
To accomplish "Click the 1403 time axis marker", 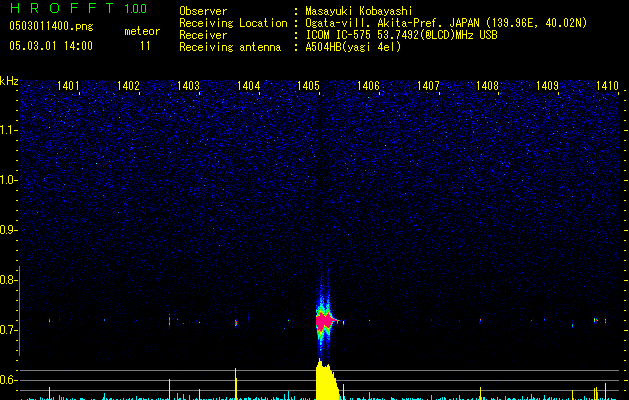I will pyautogui.click(x=188, y=86).
